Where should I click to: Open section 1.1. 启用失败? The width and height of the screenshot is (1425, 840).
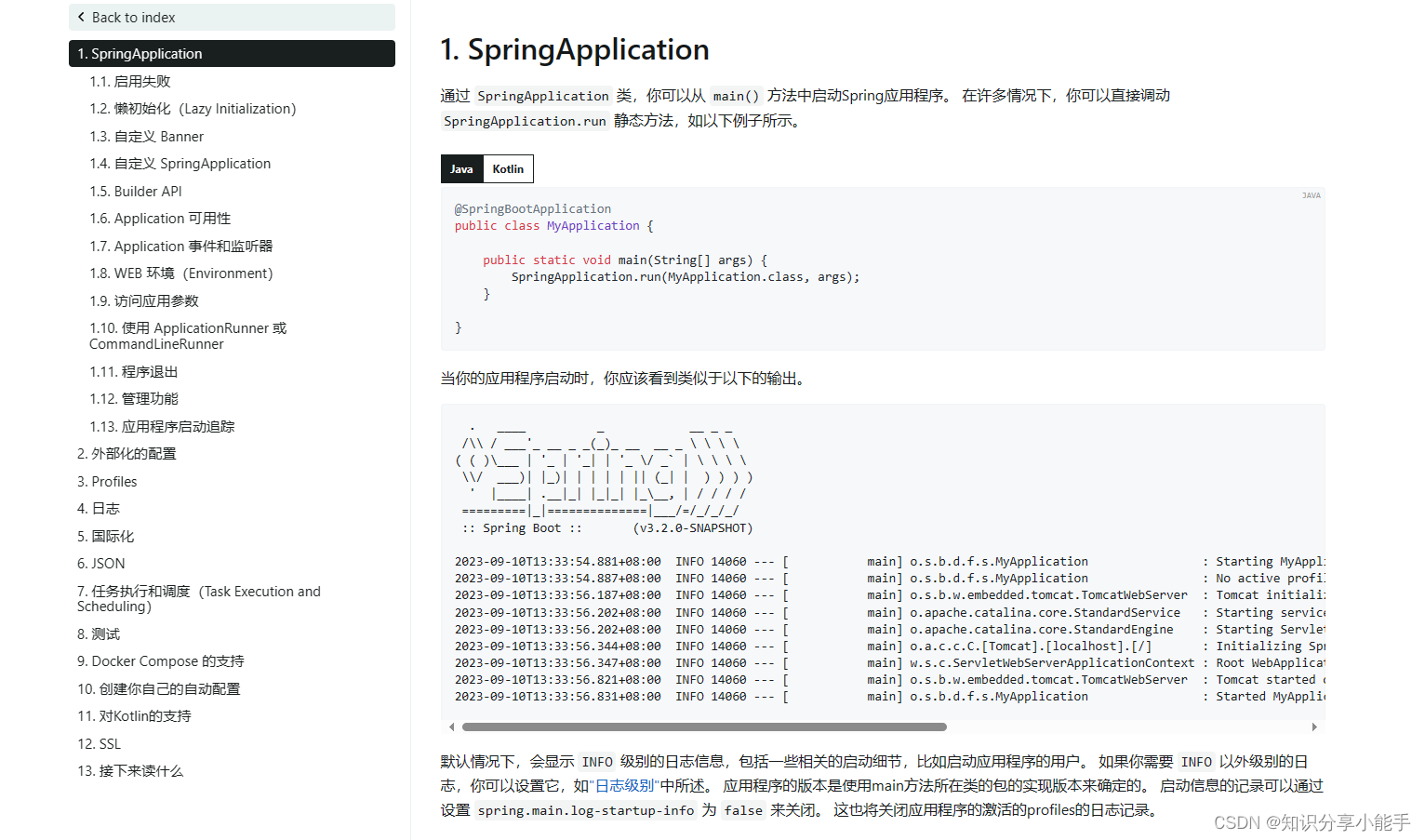(x=130, y=82)
